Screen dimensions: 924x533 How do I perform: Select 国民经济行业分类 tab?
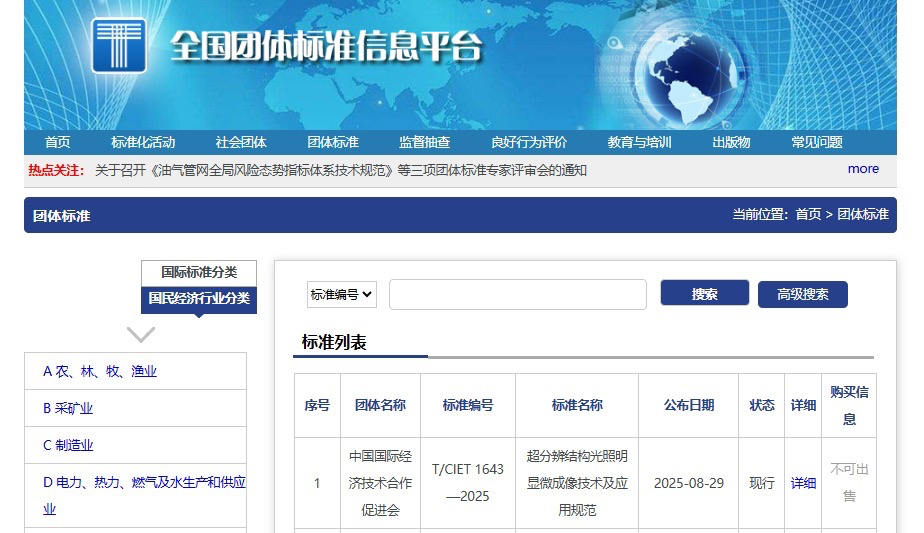click(199, 298)
